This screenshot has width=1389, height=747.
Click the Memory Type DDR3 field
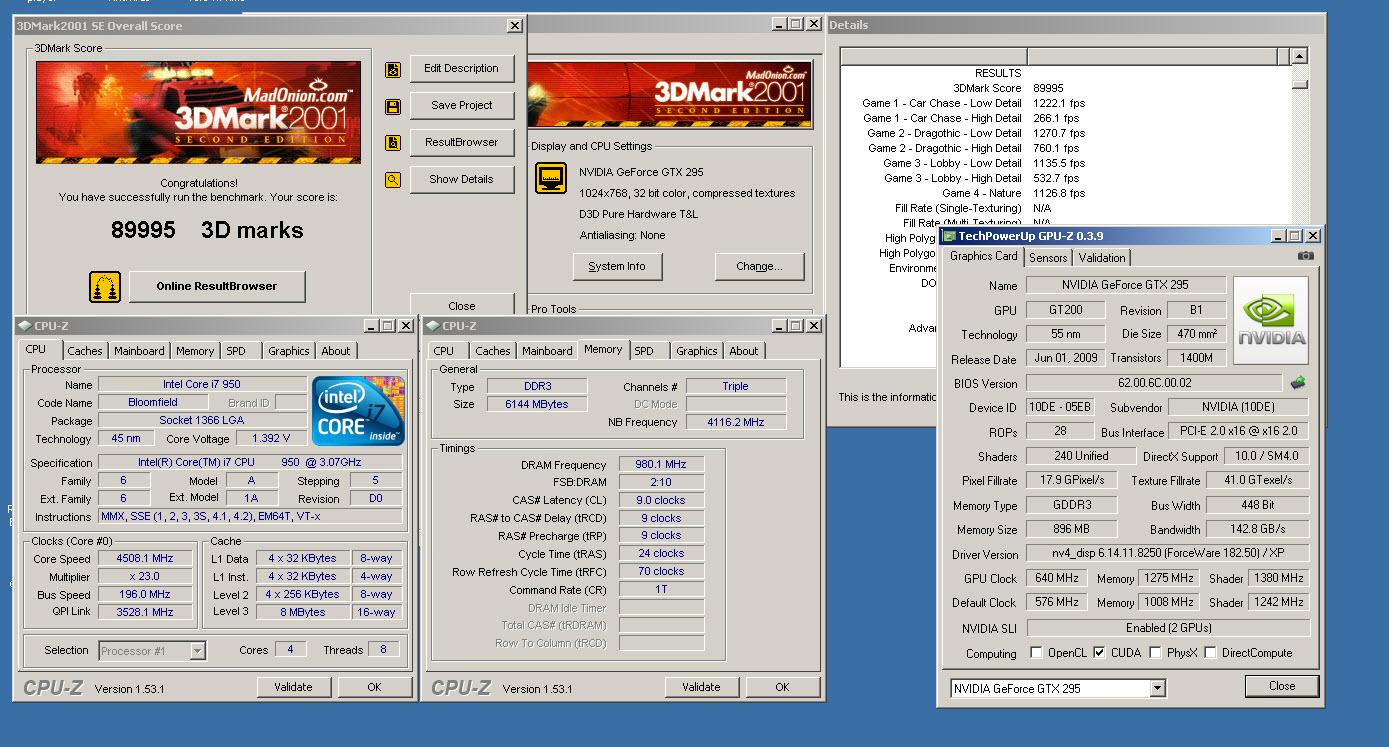(x=538, y=386)
